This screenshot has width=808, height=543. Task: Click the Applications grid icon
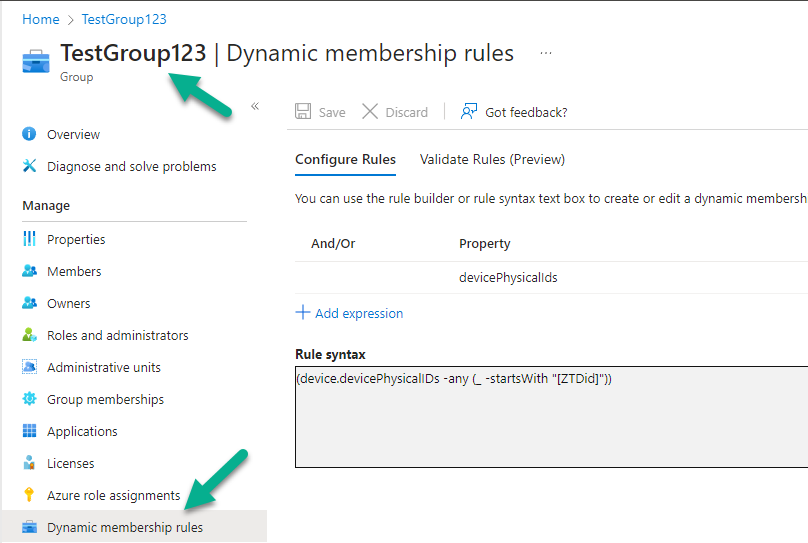point(29,431)
